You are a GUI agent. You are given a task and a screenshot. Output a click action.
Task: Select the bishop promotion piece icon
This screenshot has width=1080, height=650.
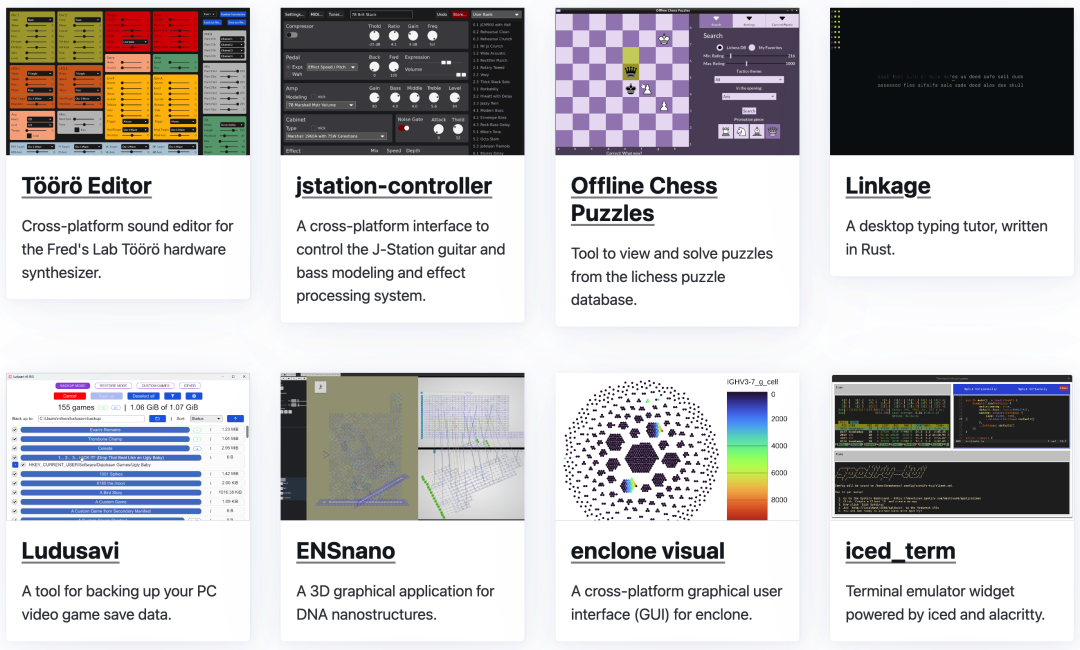click(x=757, y=132)
